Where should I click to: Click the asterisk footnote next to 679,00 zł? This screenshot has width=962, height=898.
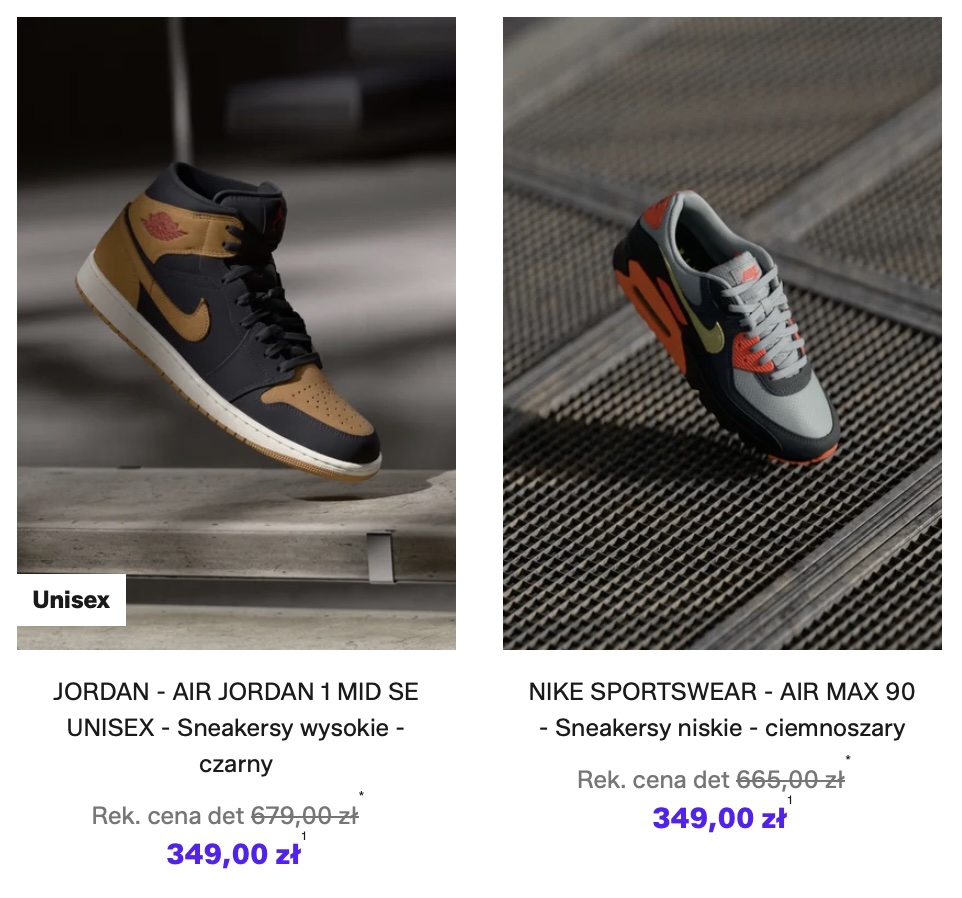361,796
